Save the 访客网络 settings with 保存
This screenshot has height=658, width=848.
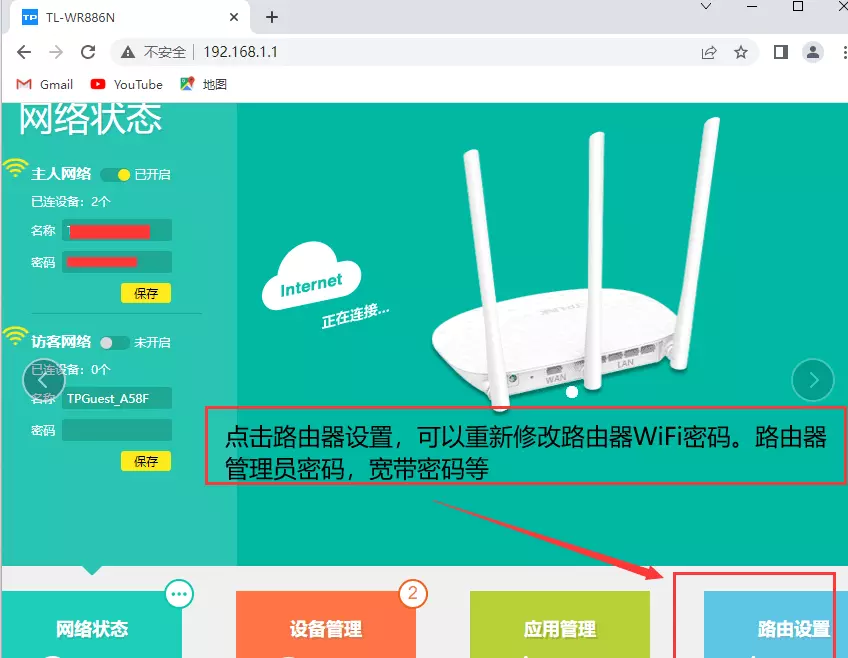tap(146, 461)
